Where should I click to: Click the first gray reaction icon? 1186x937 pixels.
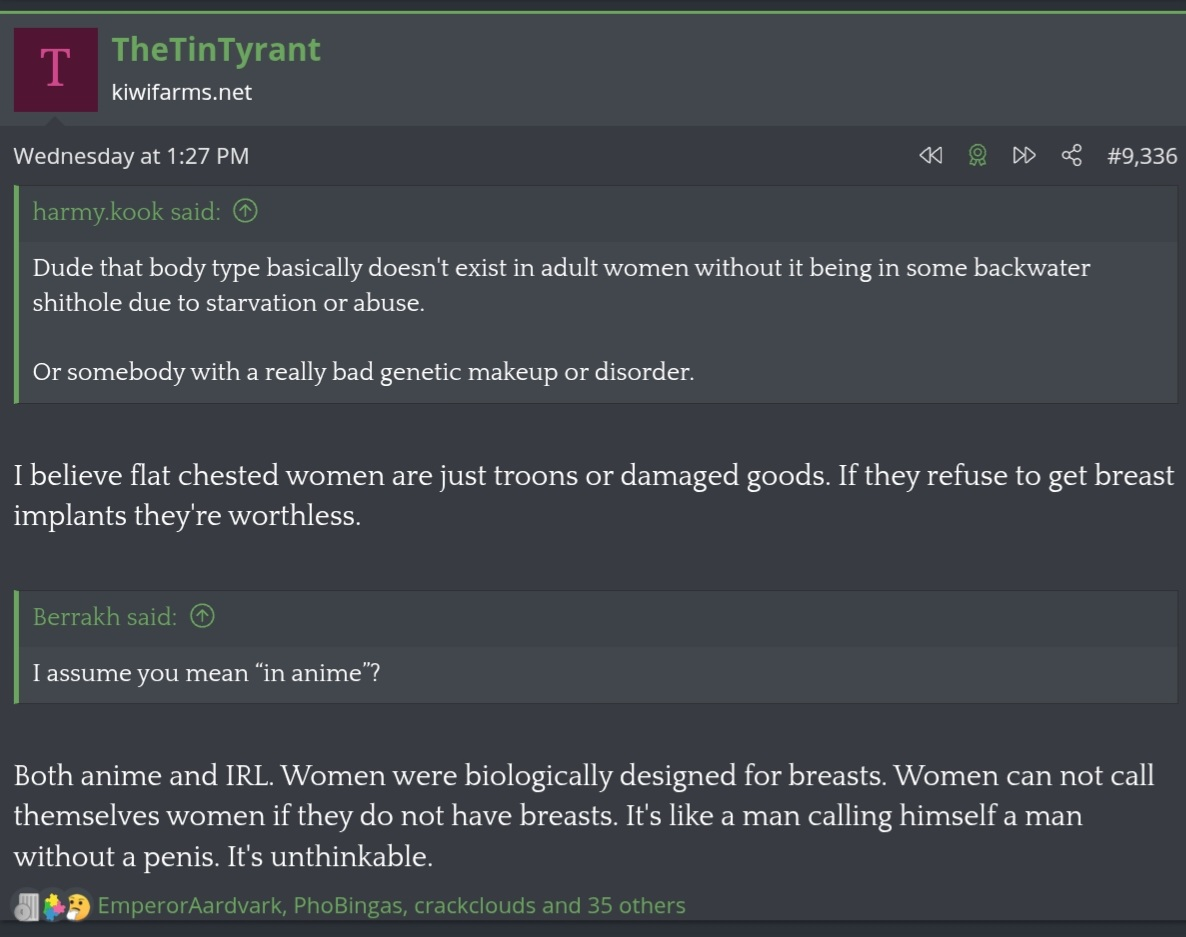(27, 906)
